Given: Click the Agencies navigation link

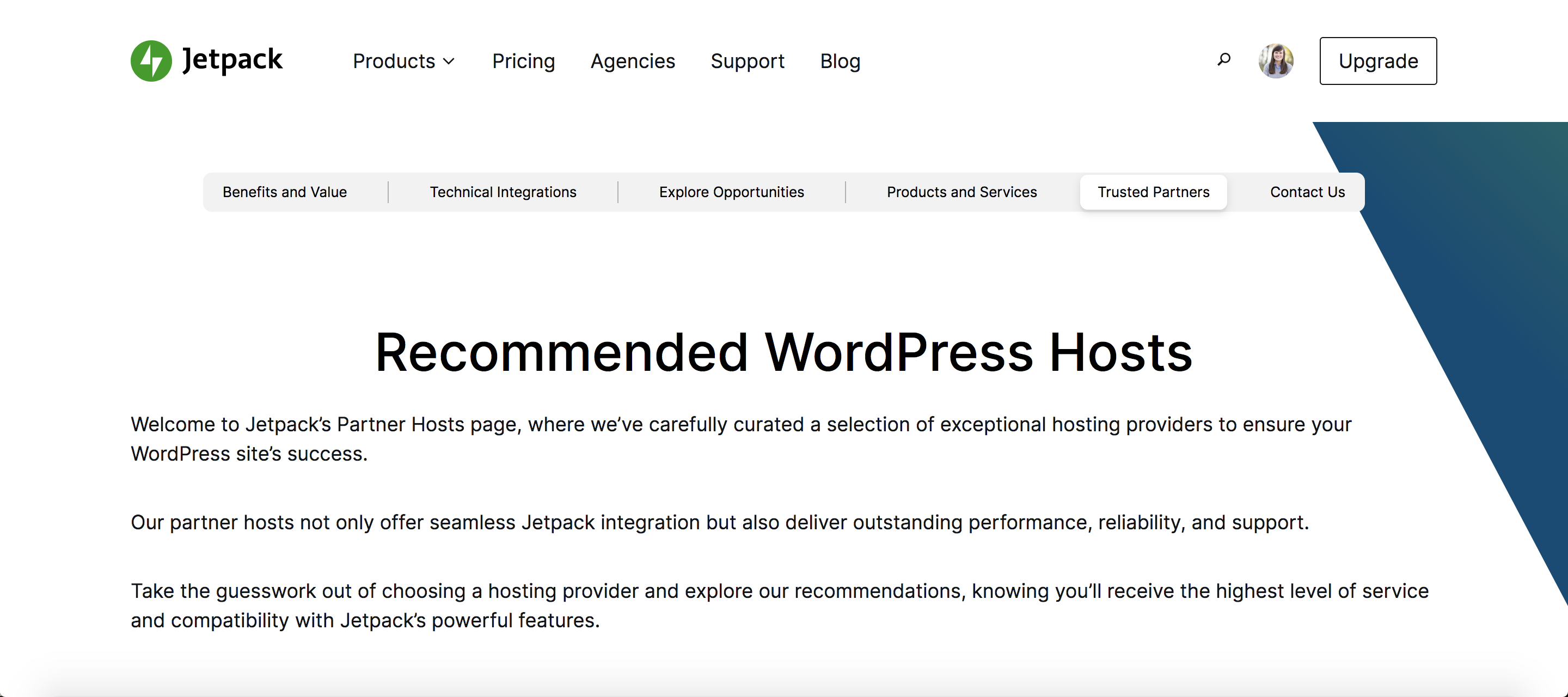Looking at the screenshot, I should point(634,60).
